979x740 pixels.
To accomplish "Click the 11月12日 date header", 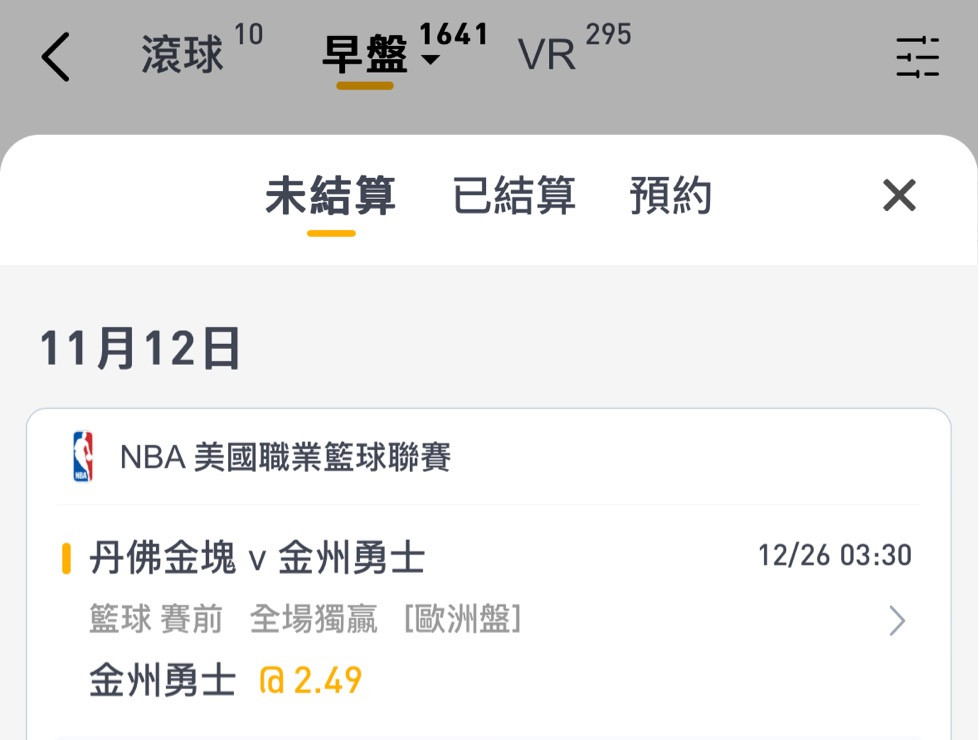I will [140, 348].
